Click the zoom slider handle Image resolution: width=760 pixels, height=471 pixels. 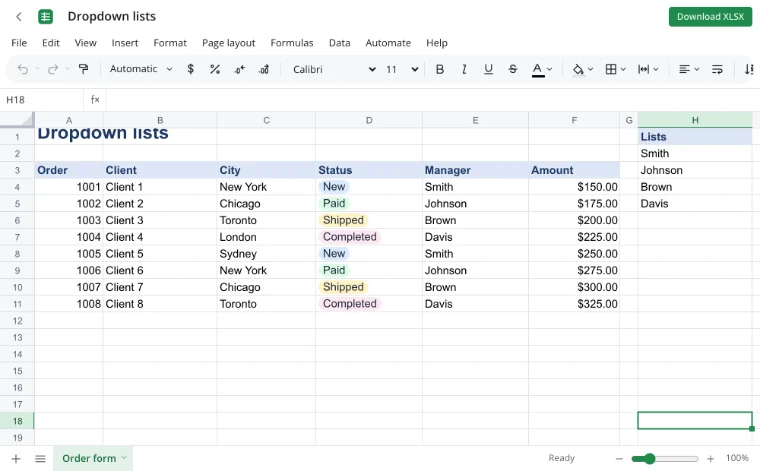click(x=649, y=458)
